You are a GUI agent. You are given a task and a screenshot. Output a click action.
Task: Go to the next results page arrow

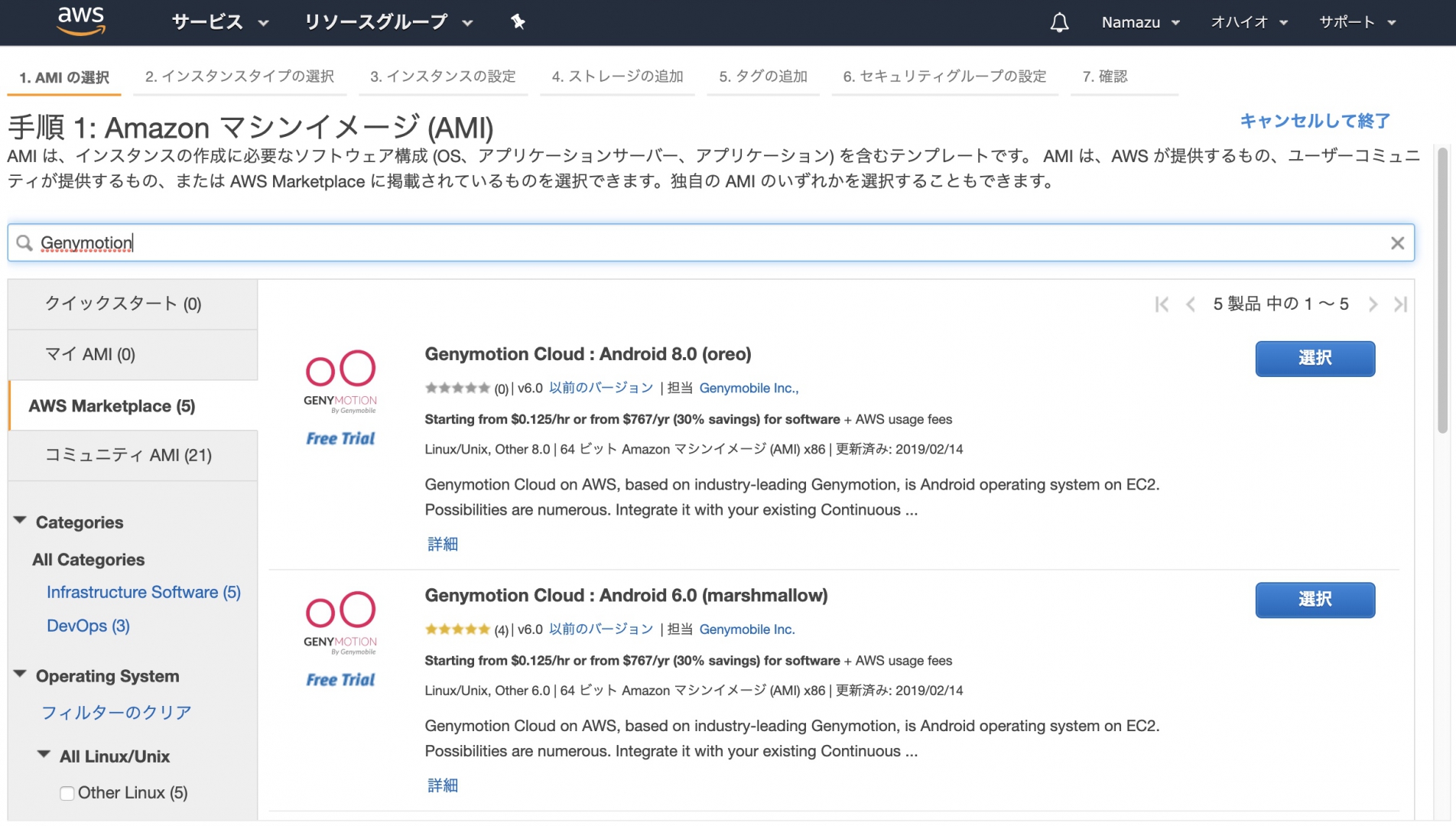pyautogui.click(x=1373, y=304)
